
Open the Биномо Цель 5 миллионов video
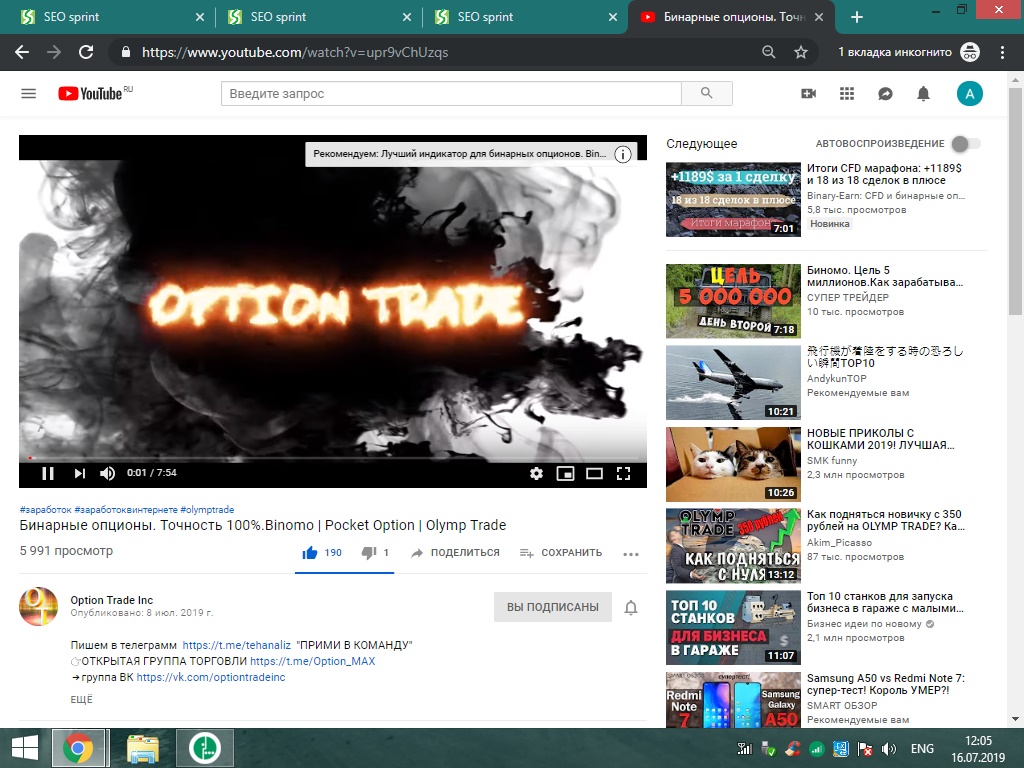pyautogui.click(x=733, y=300)
